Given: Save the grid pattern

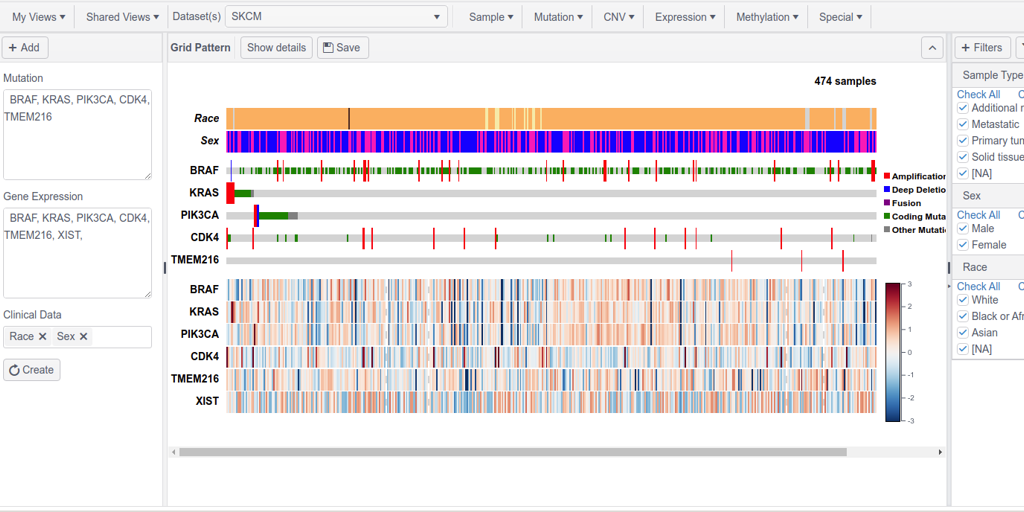Looking at the screenshot, I should click(343, 48).
